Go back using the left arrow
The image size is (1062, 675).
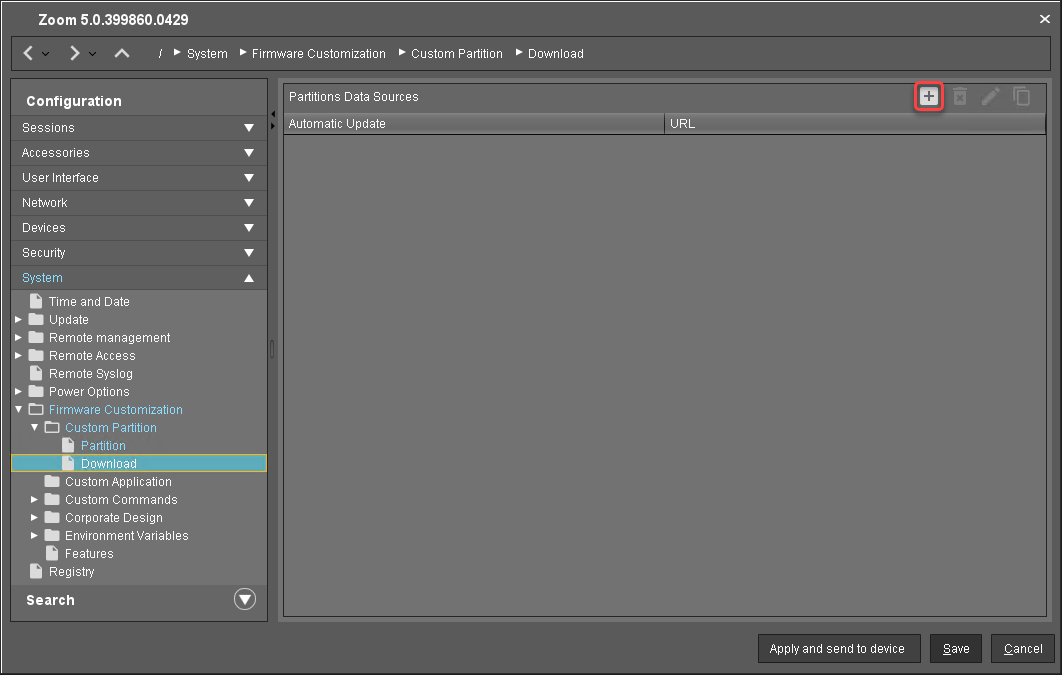pyautogui.click(x=29, y=53)
